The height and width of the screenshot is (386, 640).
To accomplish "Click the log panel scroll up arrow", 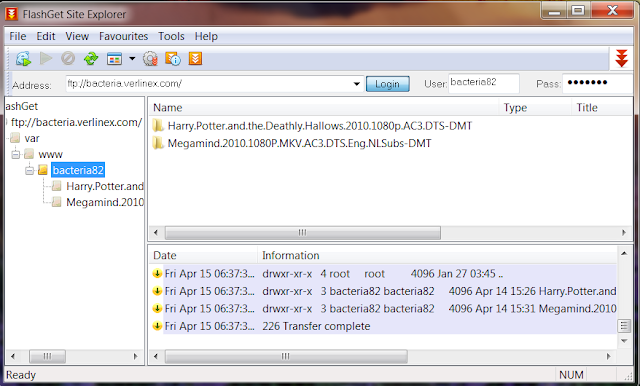I will coord(624,253).
